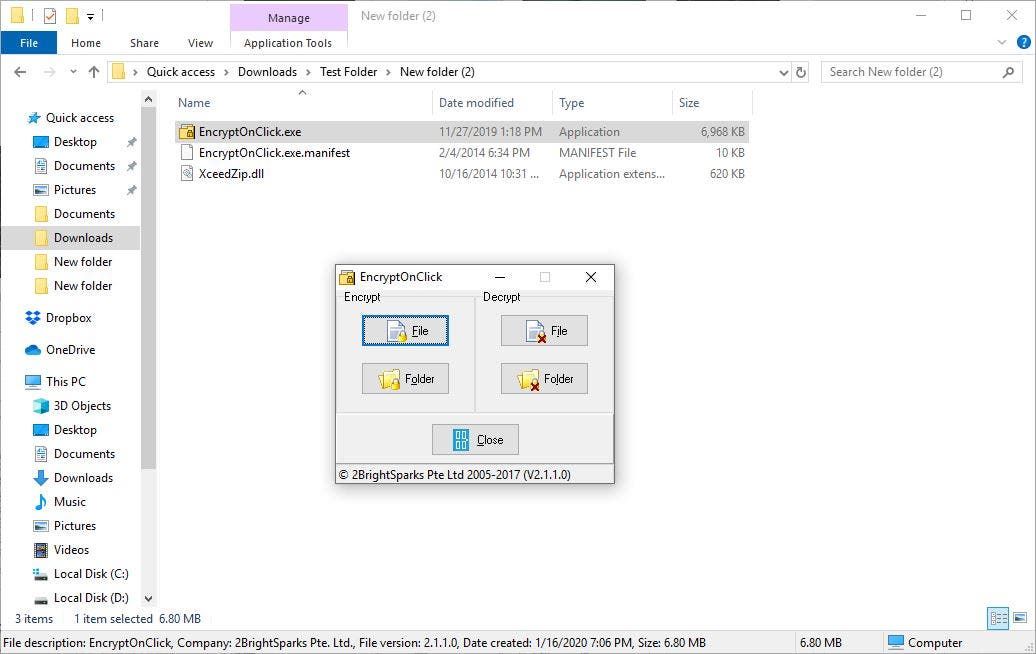Open Pictures under This PC
This screenshot has height=654, width=1036.
pyautogui.click(x=75, y=526)
